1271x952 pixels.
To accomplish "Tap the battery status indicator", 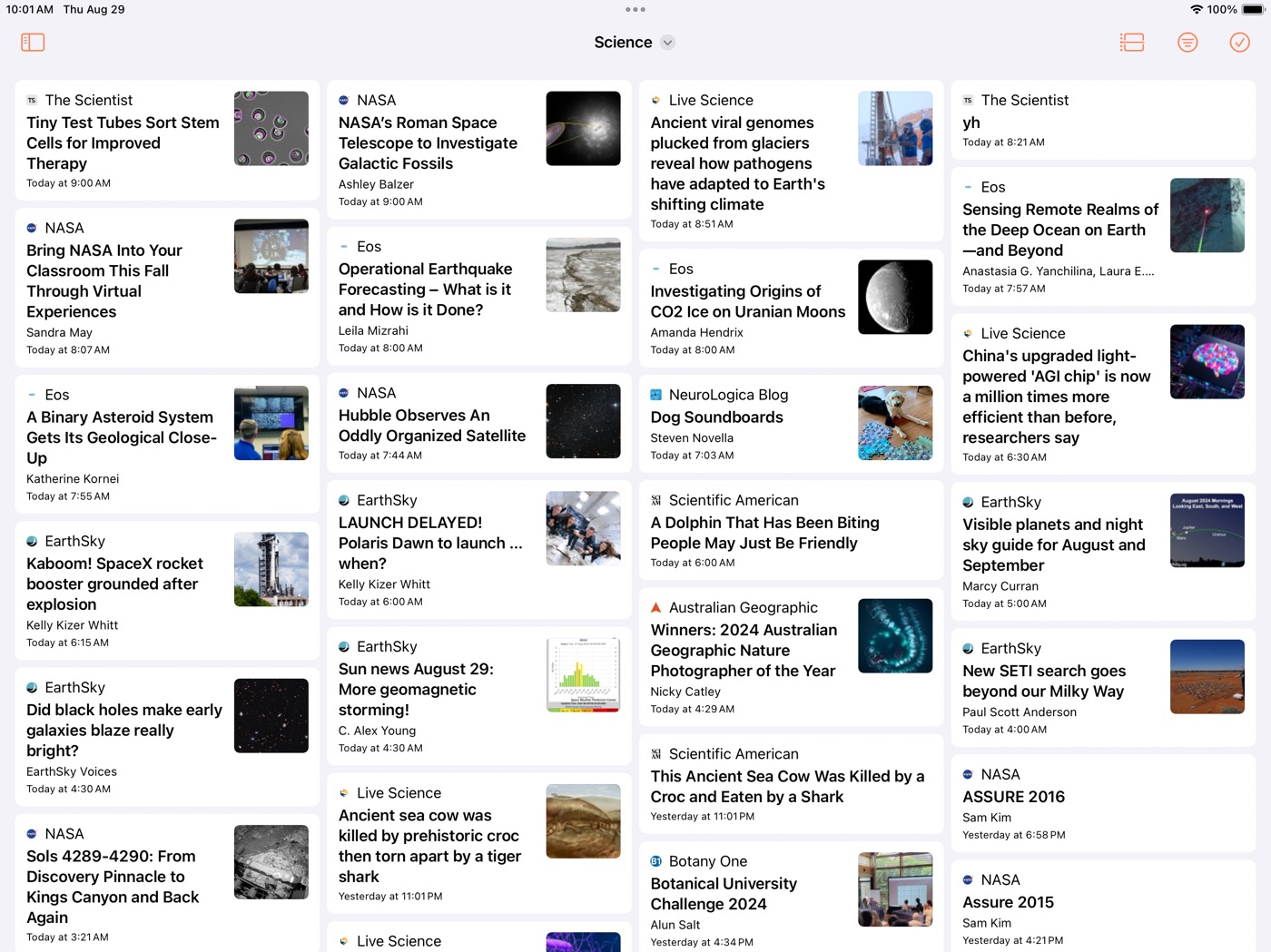I will 1253,9.
